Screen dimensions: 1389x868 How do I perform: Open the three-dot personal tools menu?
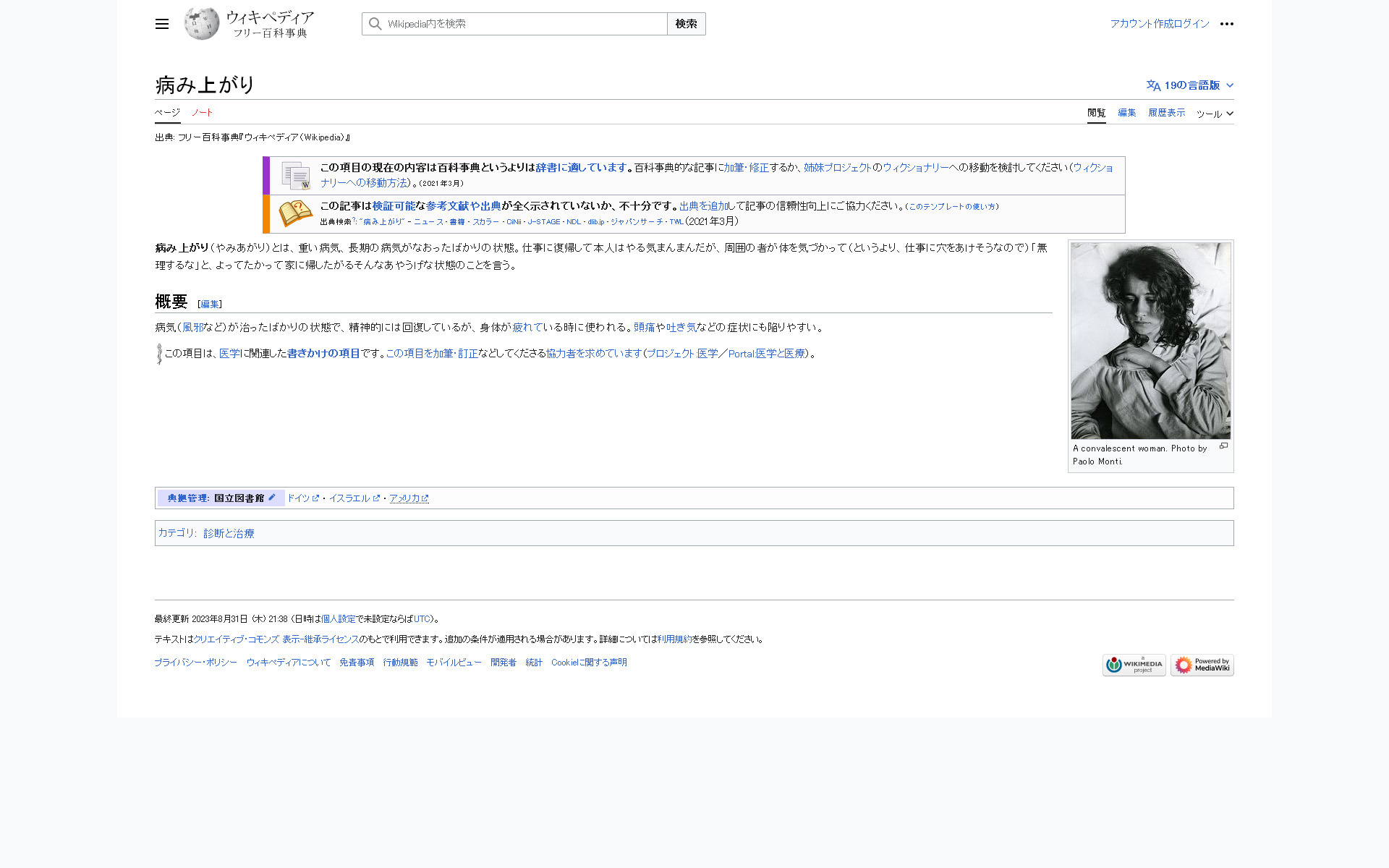pyautogui.click(x=1226, y=24)
